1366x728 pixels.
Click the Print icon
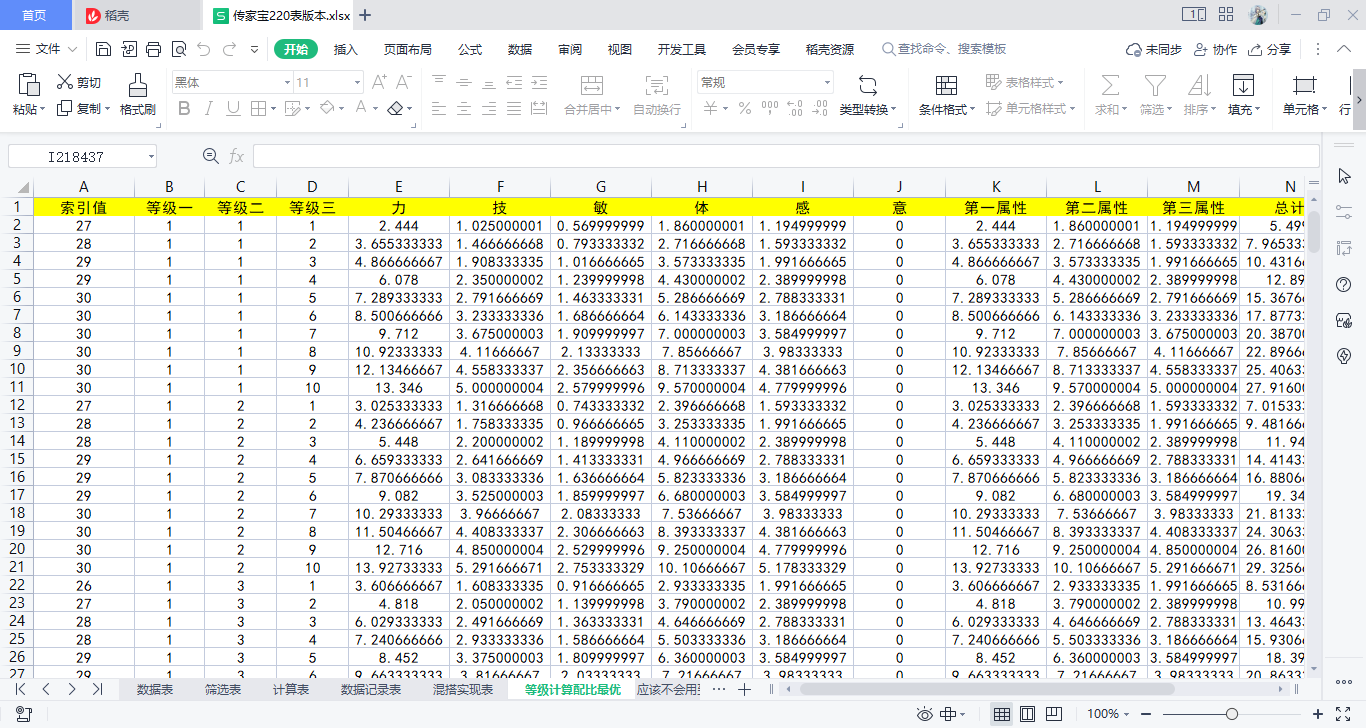point(154,49)
